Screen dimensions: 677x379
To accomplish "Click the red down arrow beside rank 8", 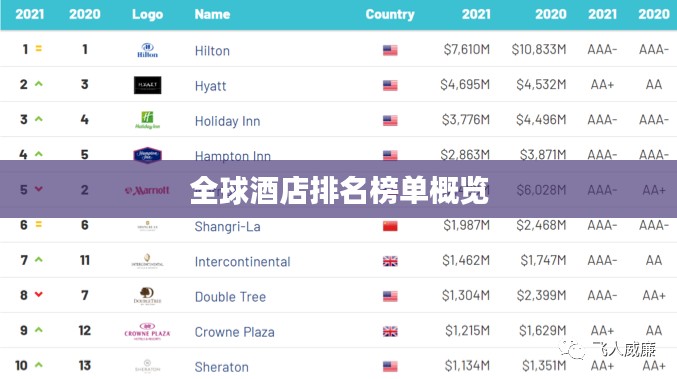I will [38, 294].
